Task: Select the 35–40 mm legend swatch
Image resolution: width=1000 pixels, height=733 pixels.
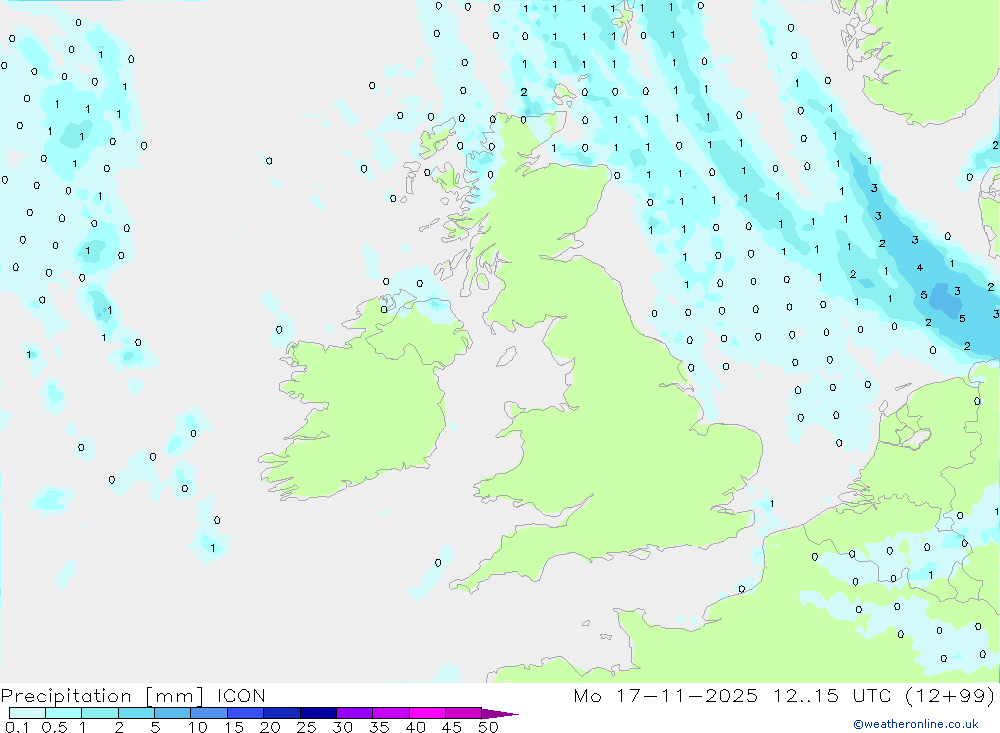Action: click(391, 713)
